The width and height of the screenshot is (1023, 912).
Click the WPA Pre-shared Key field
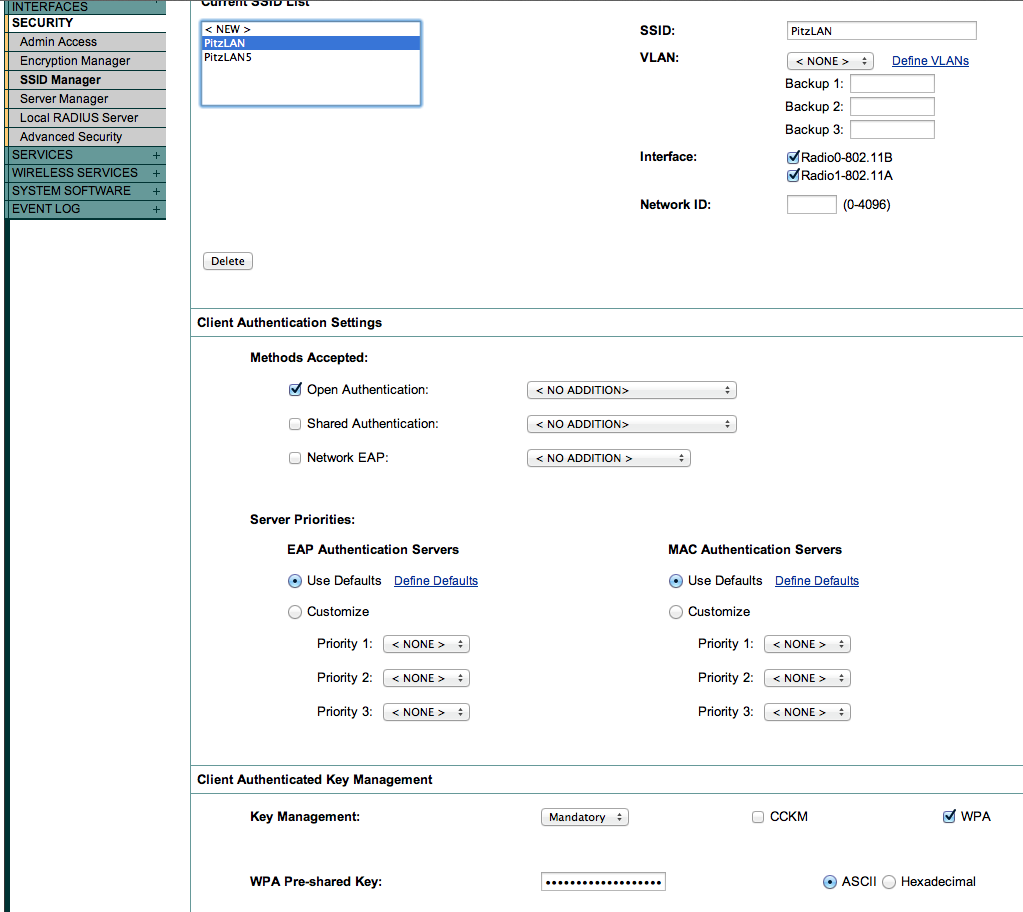pos(603,882)
